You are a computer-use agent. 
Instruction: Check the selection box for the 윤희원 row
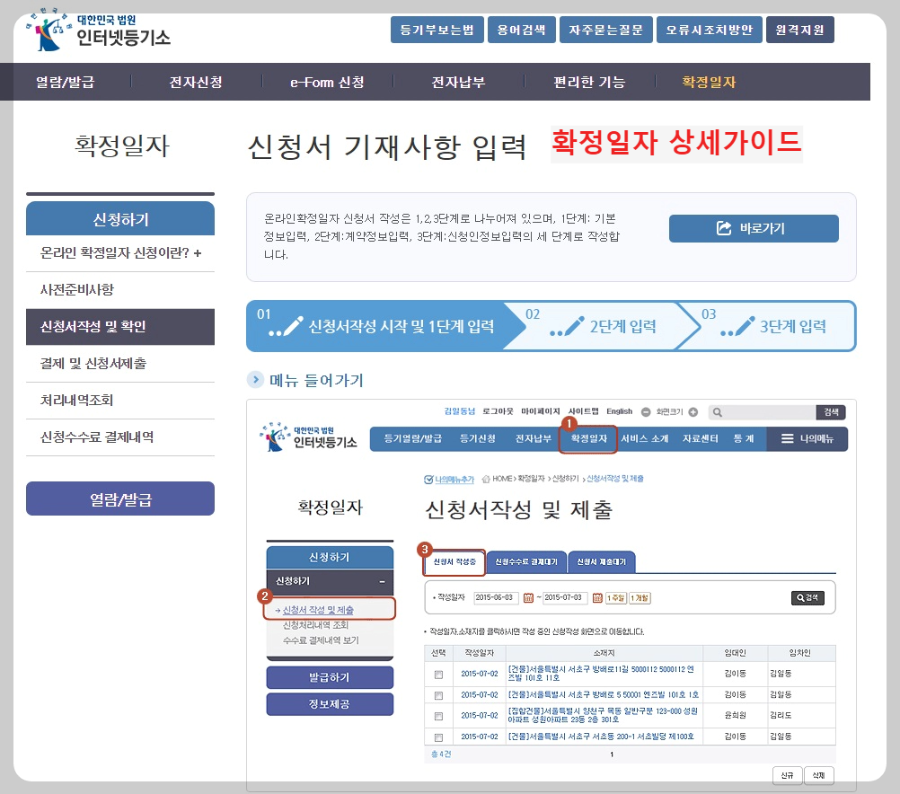tap(438, 716)
